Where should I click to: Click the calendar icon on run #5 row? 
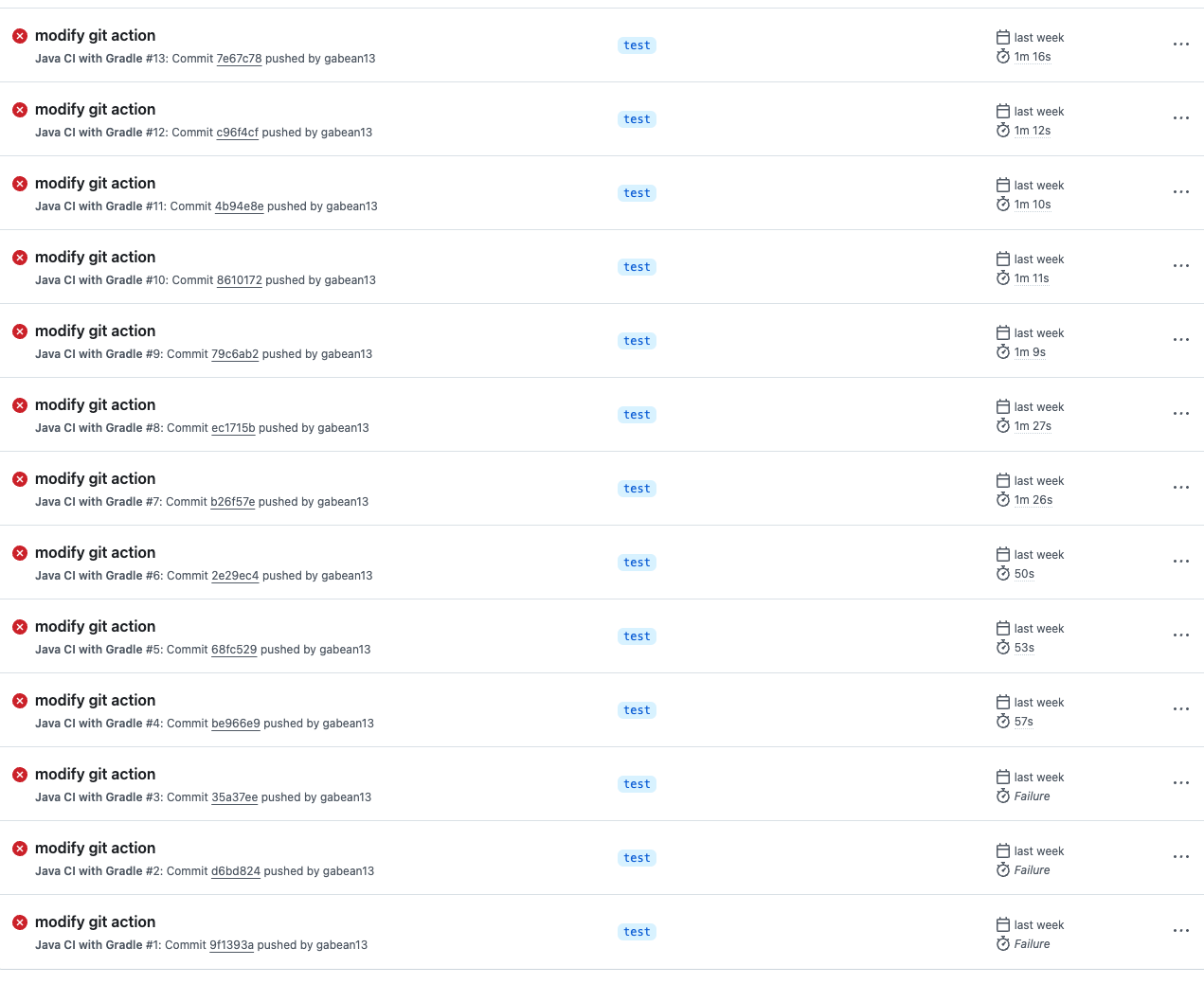click(1003, 628)
